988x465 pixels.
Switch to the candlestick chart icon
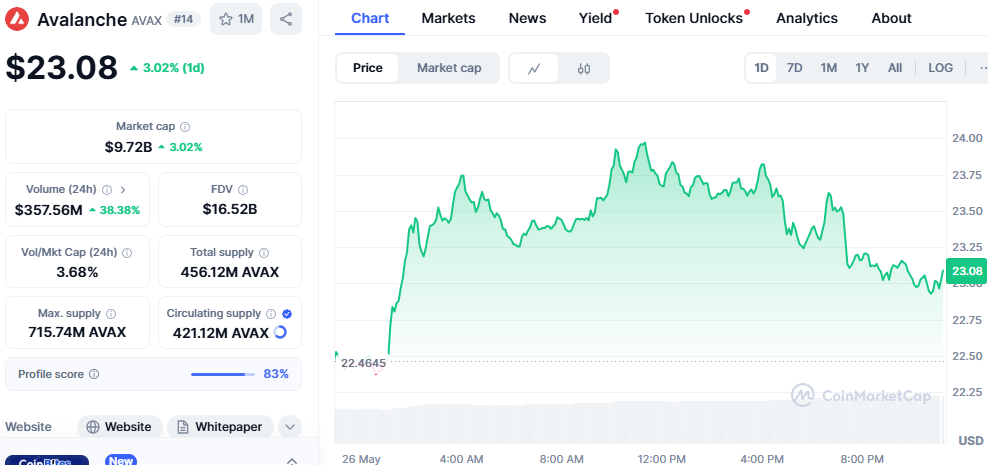click(584, 68)
